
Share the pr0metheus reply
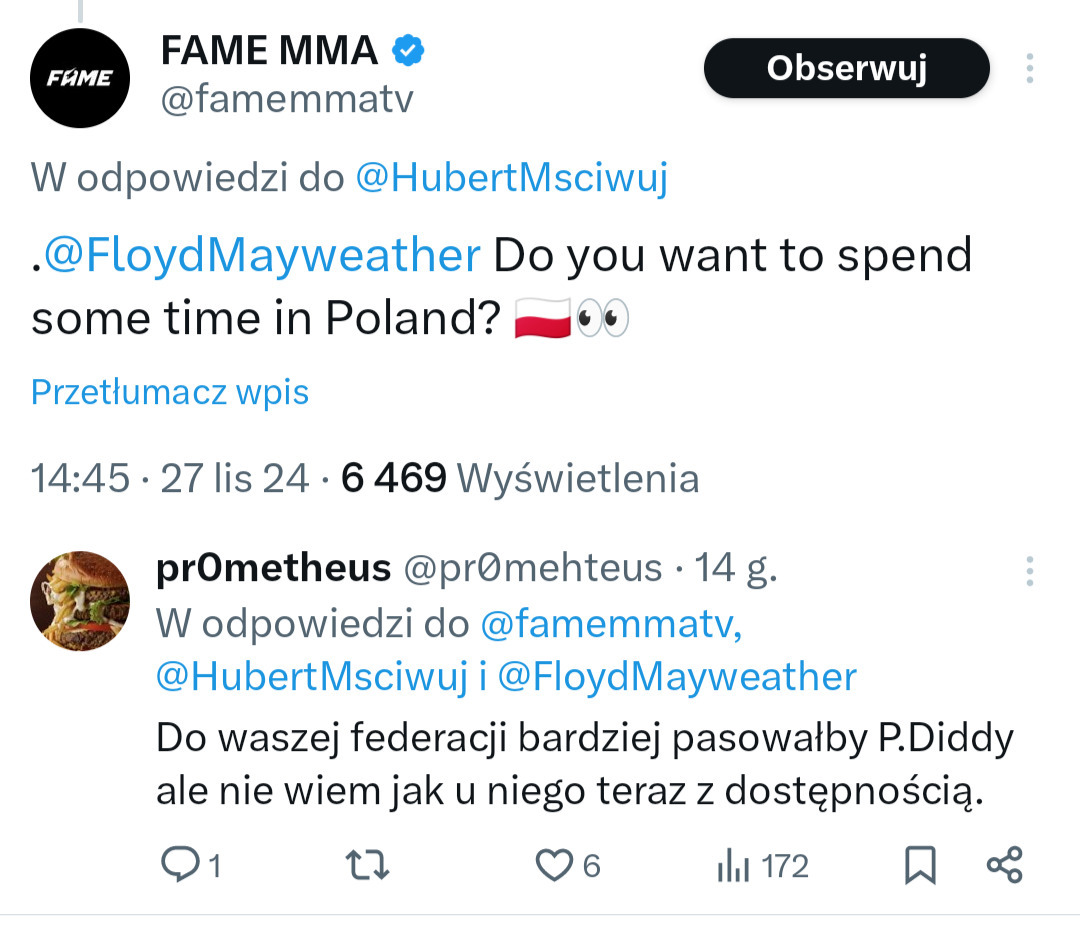coord(1004,865)
